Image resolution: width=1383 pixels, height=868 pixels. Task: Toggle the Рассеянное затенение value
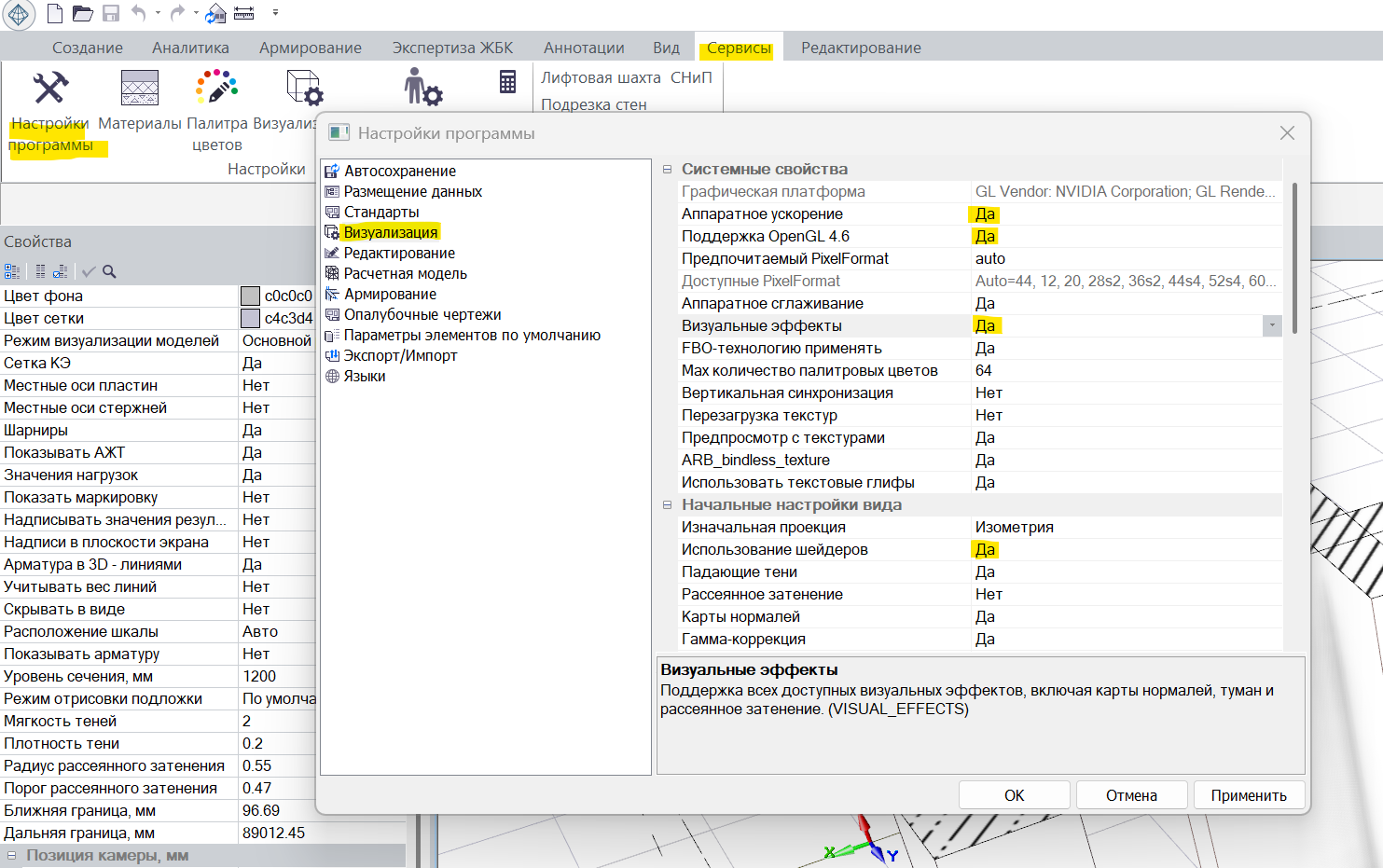point(989,594)
